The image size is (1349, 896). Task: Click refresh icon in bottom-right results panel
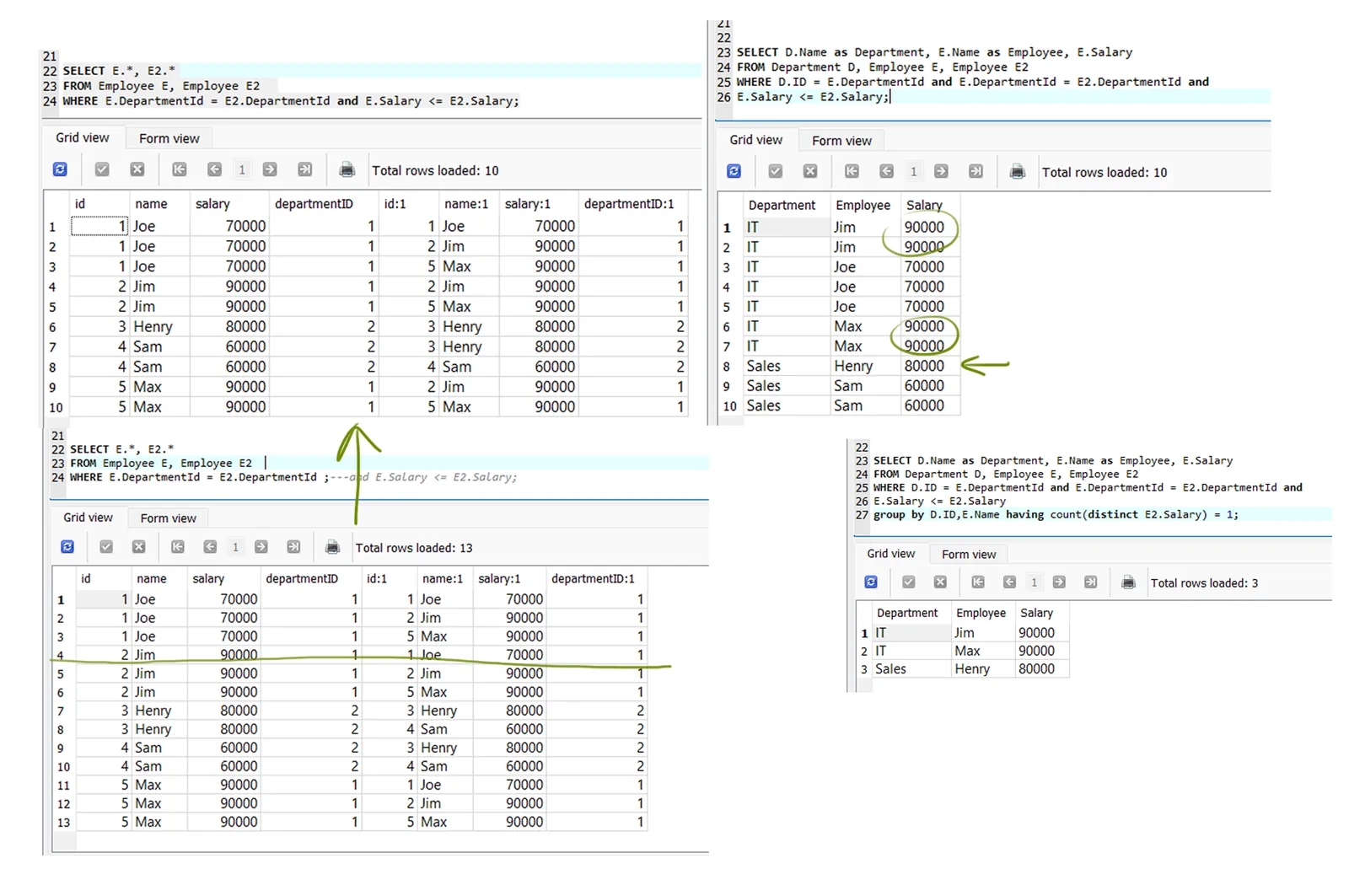[x=871, y=582]
